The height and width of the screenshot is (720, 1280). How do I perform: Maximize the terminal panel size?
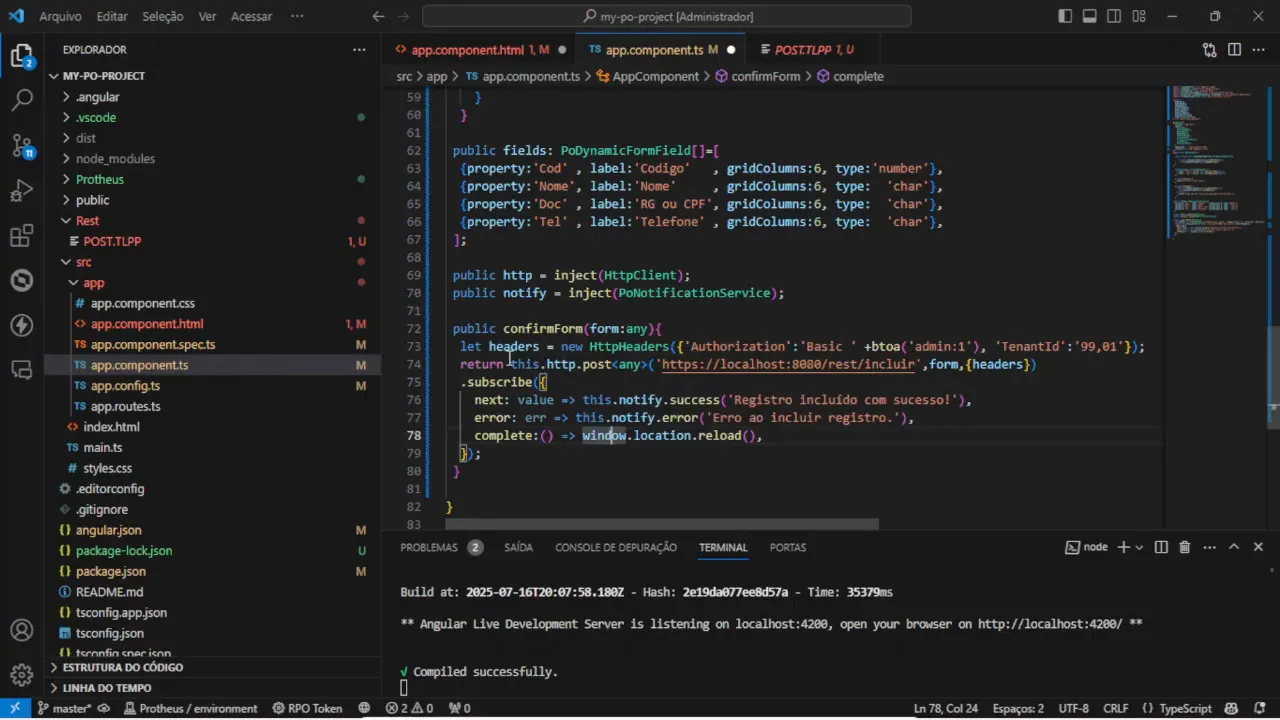[1234, 547]
